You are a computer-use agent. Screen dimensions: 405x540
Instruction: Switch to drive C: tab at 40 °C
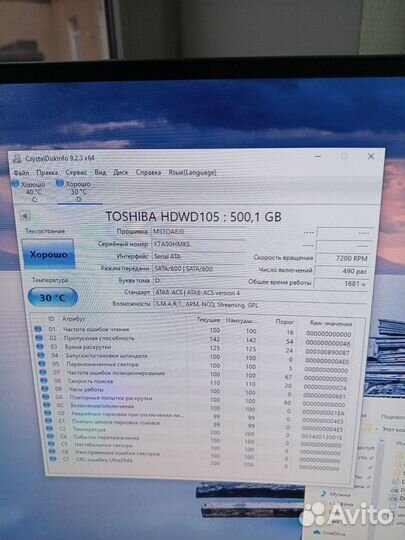(x=30, y=191)
